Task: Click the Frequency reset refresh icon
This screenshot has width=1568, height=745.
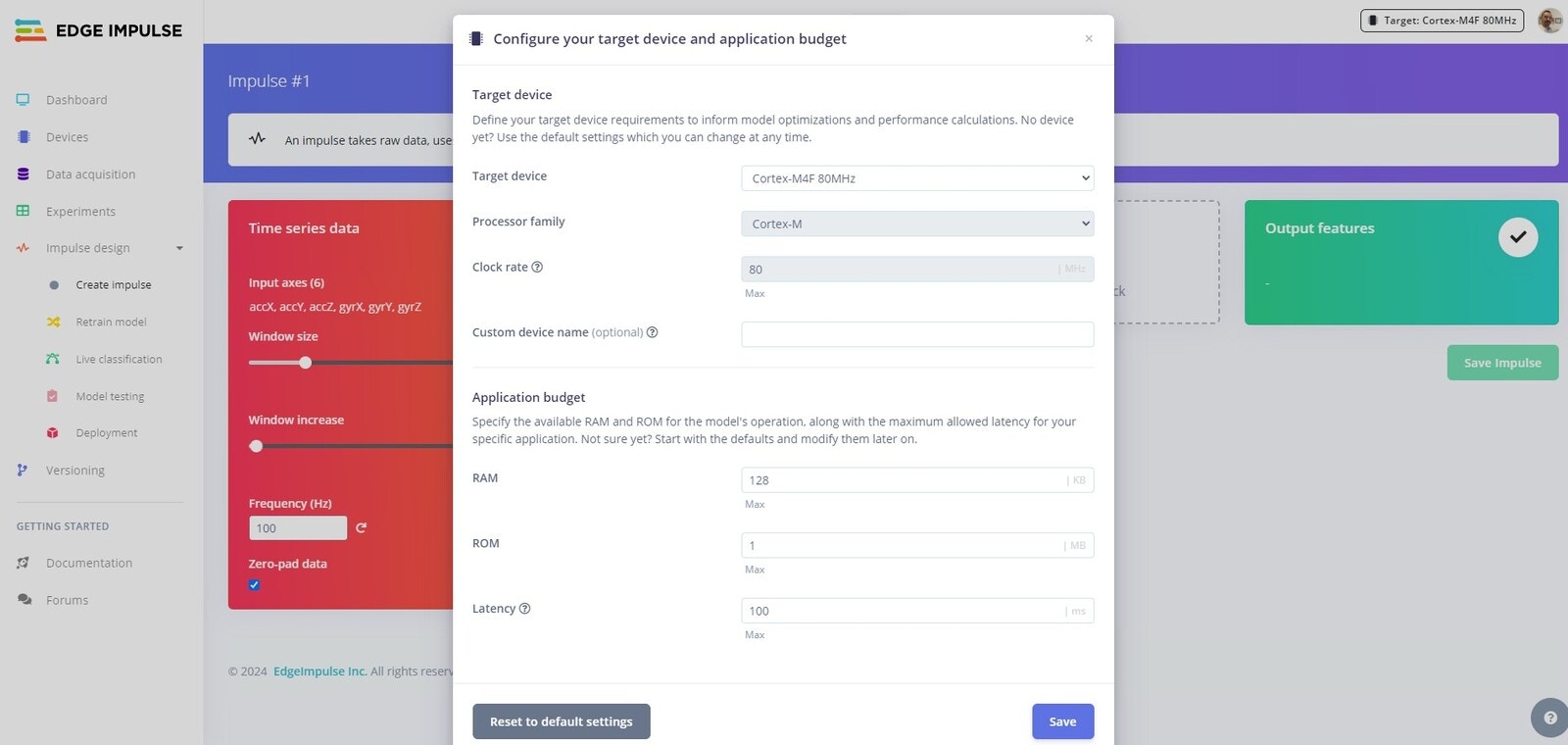Action: pyautogui.click(x=361, y=527)
